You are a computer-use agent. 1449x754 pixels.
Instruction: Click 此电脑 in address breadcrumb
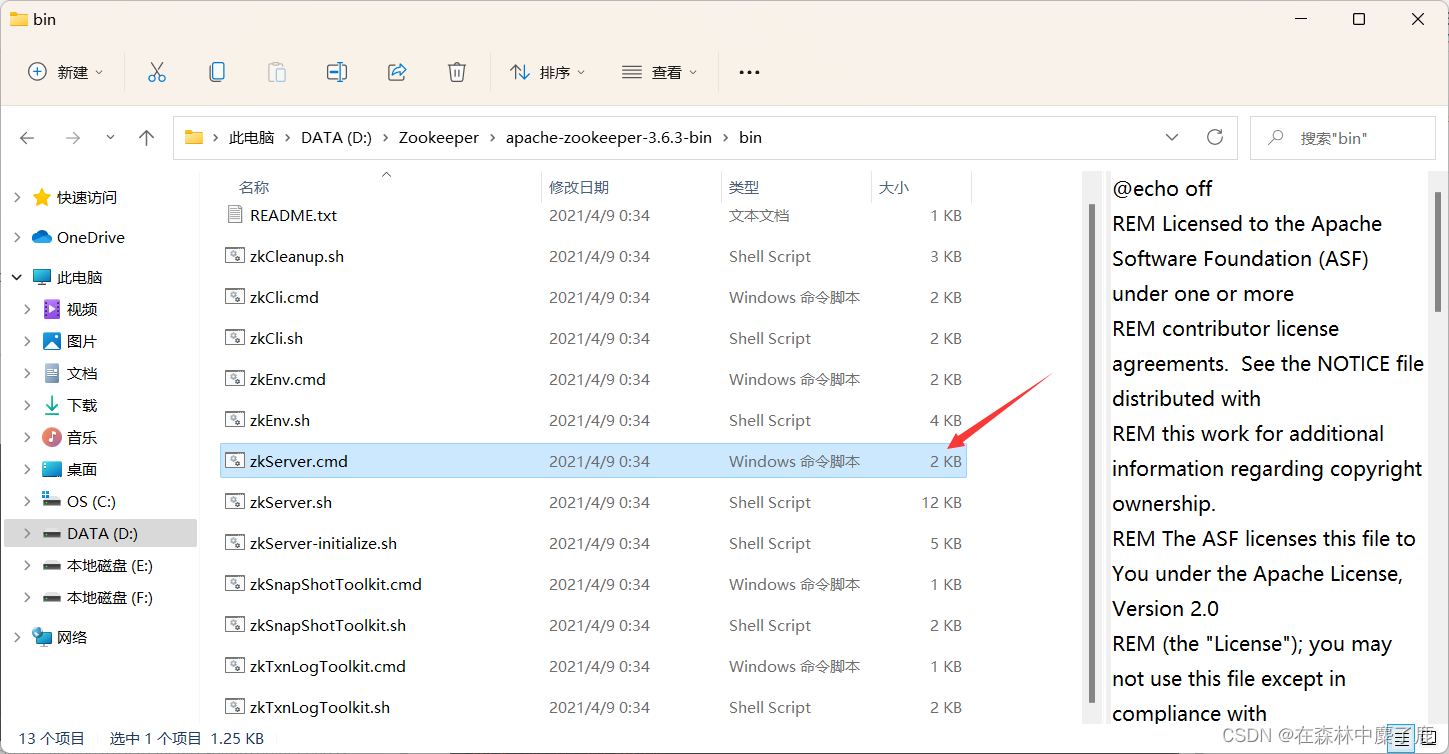(x=251, y=137)
